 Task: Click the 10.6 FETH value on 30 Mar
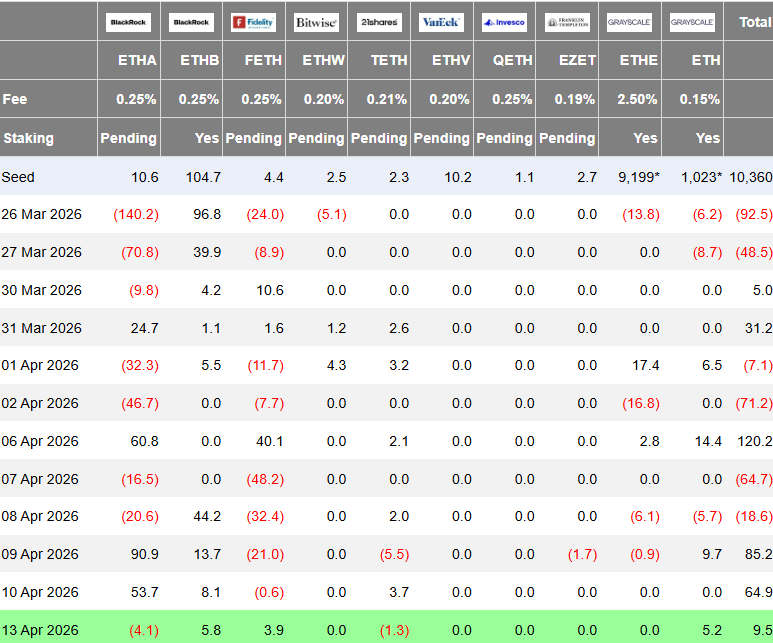[x=270, y=290]
